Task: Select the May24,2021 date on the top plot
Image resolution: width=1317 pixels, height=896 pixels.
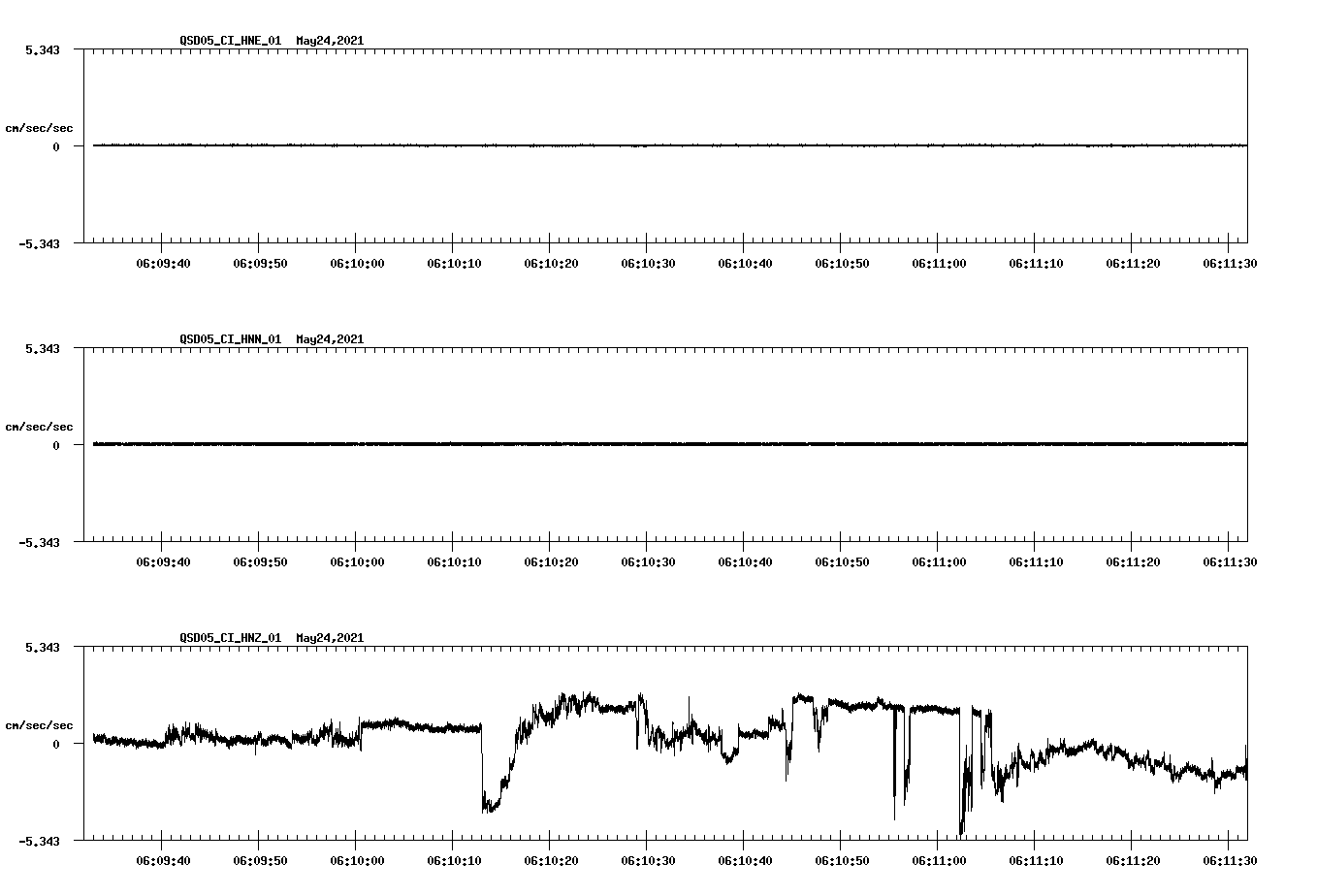Action: click(x=329, y=41)
